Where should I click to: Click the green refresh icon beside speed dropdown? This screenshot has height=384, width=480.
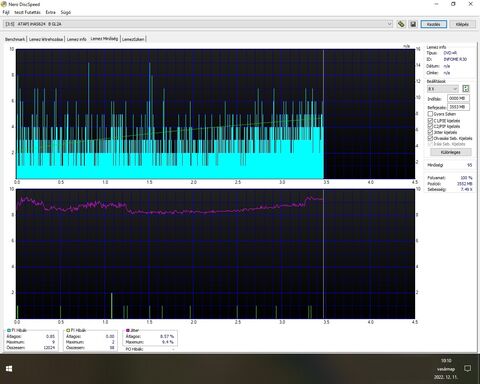pyautogui.click(x=466, y=89)
